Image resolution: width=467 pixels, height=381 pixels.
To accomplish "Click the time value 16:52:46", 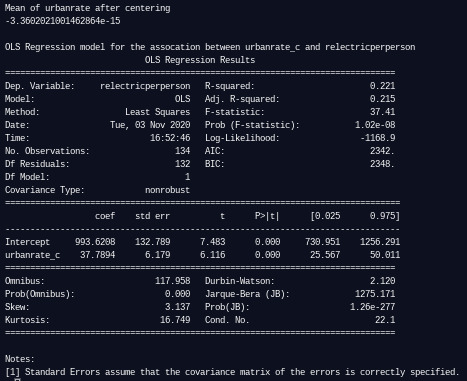I will pos(170,138).
